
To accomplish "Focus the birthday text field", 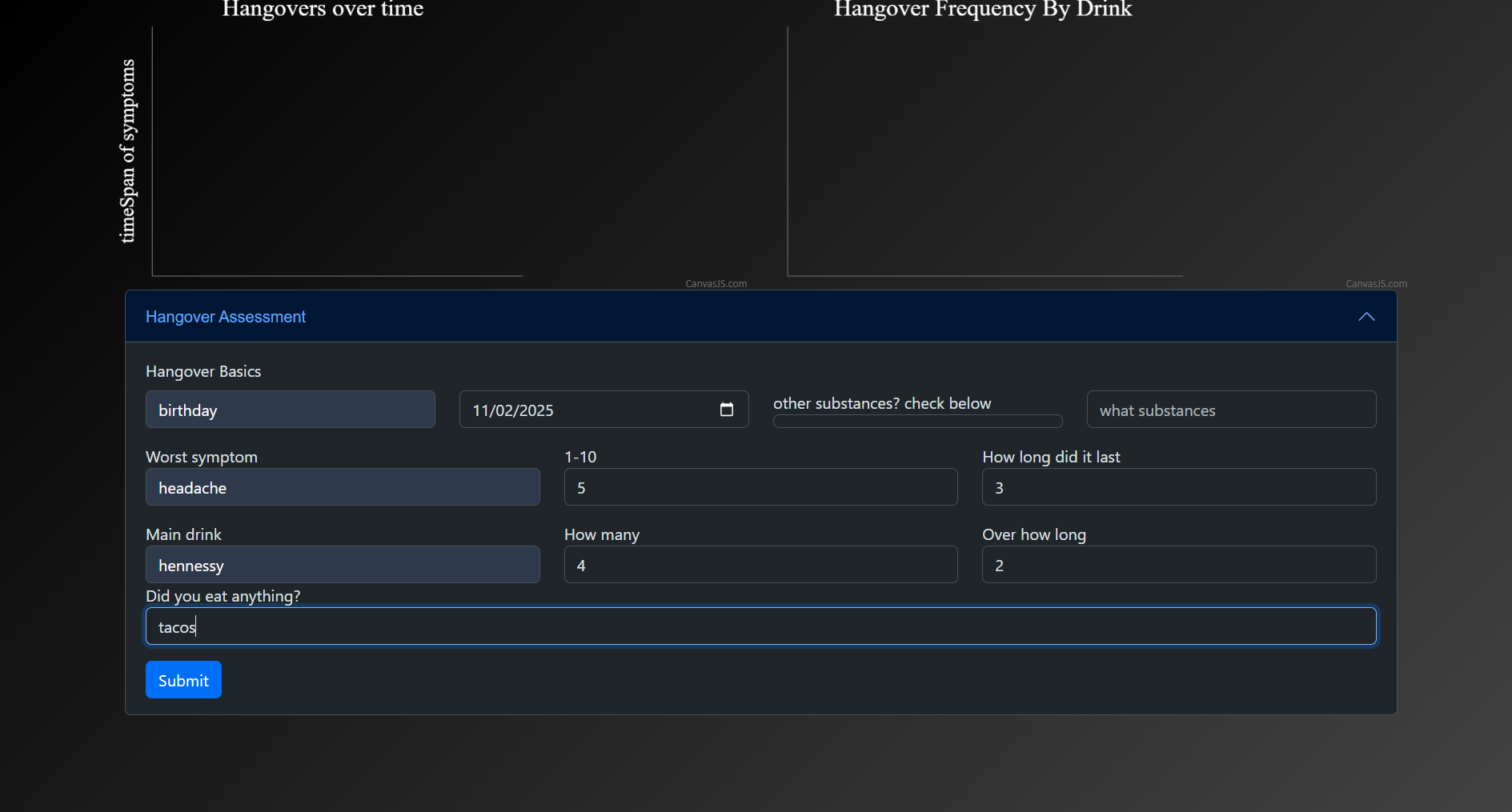I will (290, 410).
